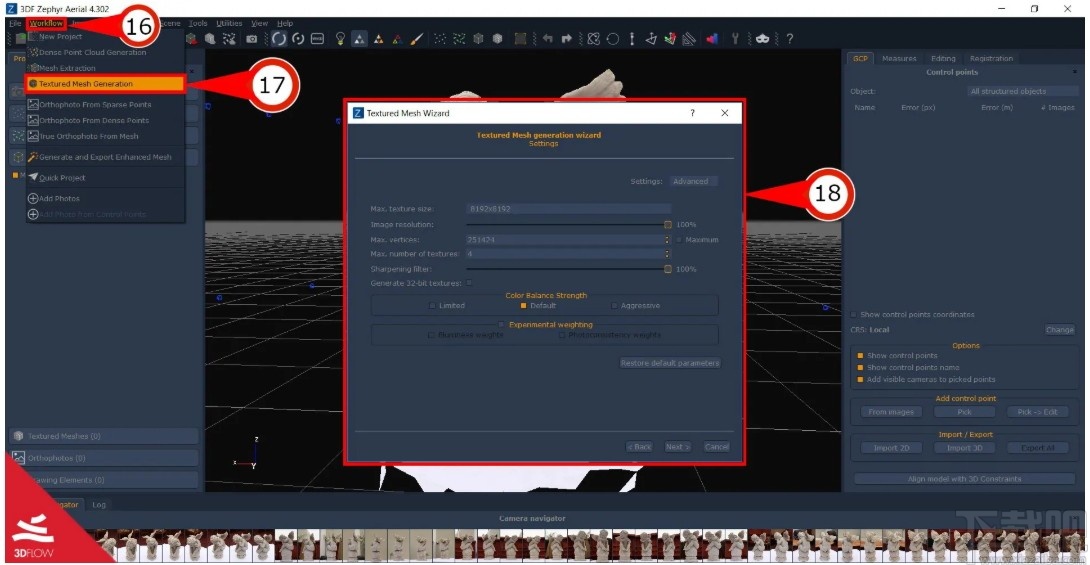Viewport: 1090px width, 565px height.
Task: Click the Back button in wizard
Action: click(640, 447)
